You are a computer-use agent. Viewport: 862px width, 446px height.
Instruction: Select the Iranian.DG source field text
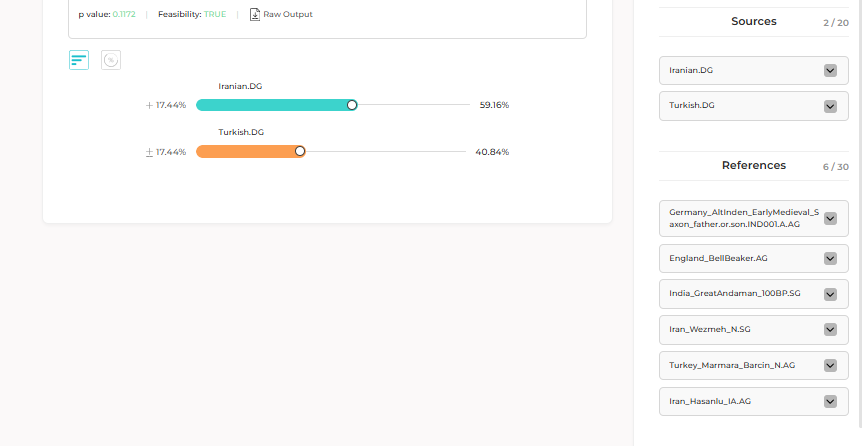click(x=692, y=70)
